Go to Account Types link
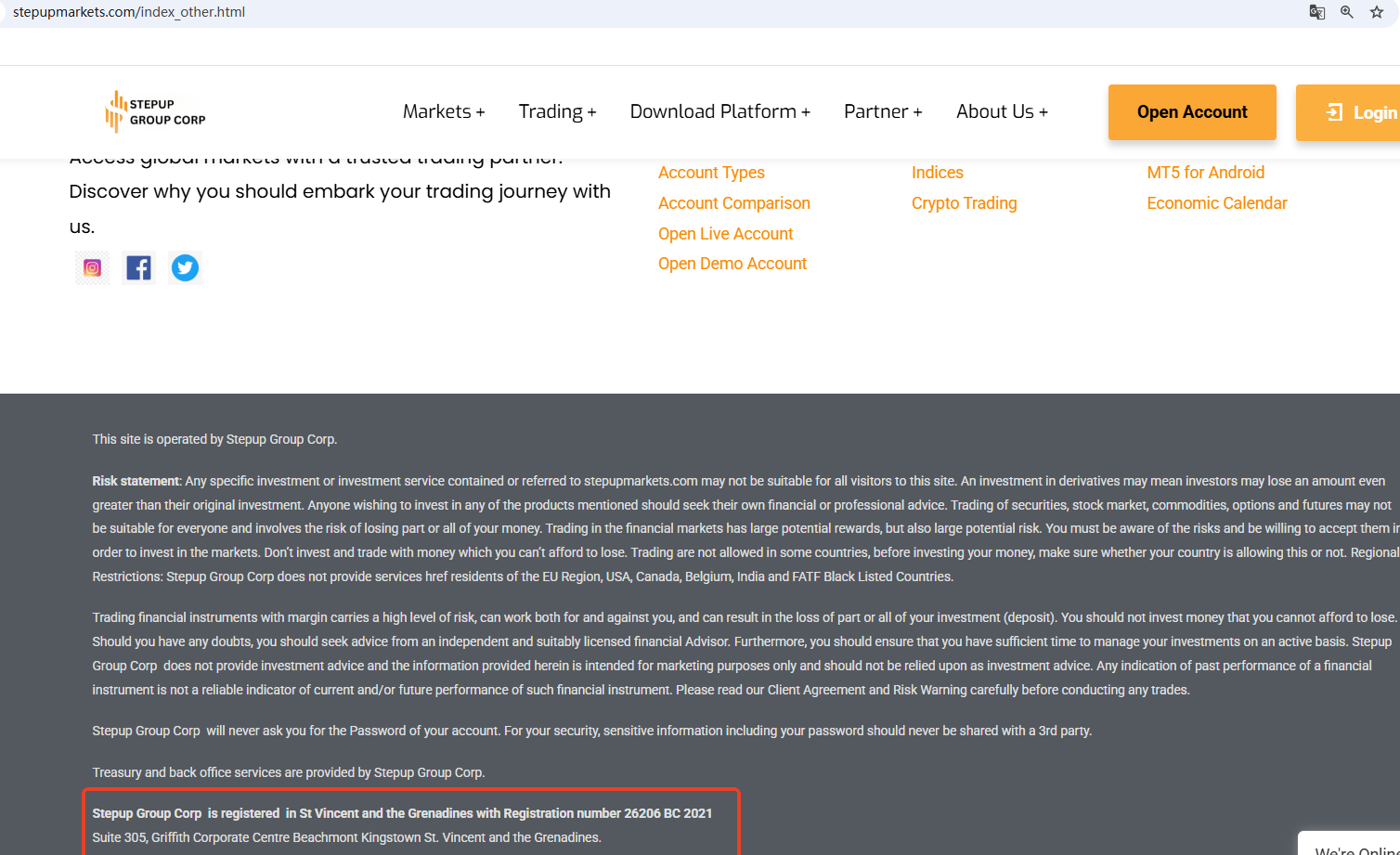 pos(711,173)
